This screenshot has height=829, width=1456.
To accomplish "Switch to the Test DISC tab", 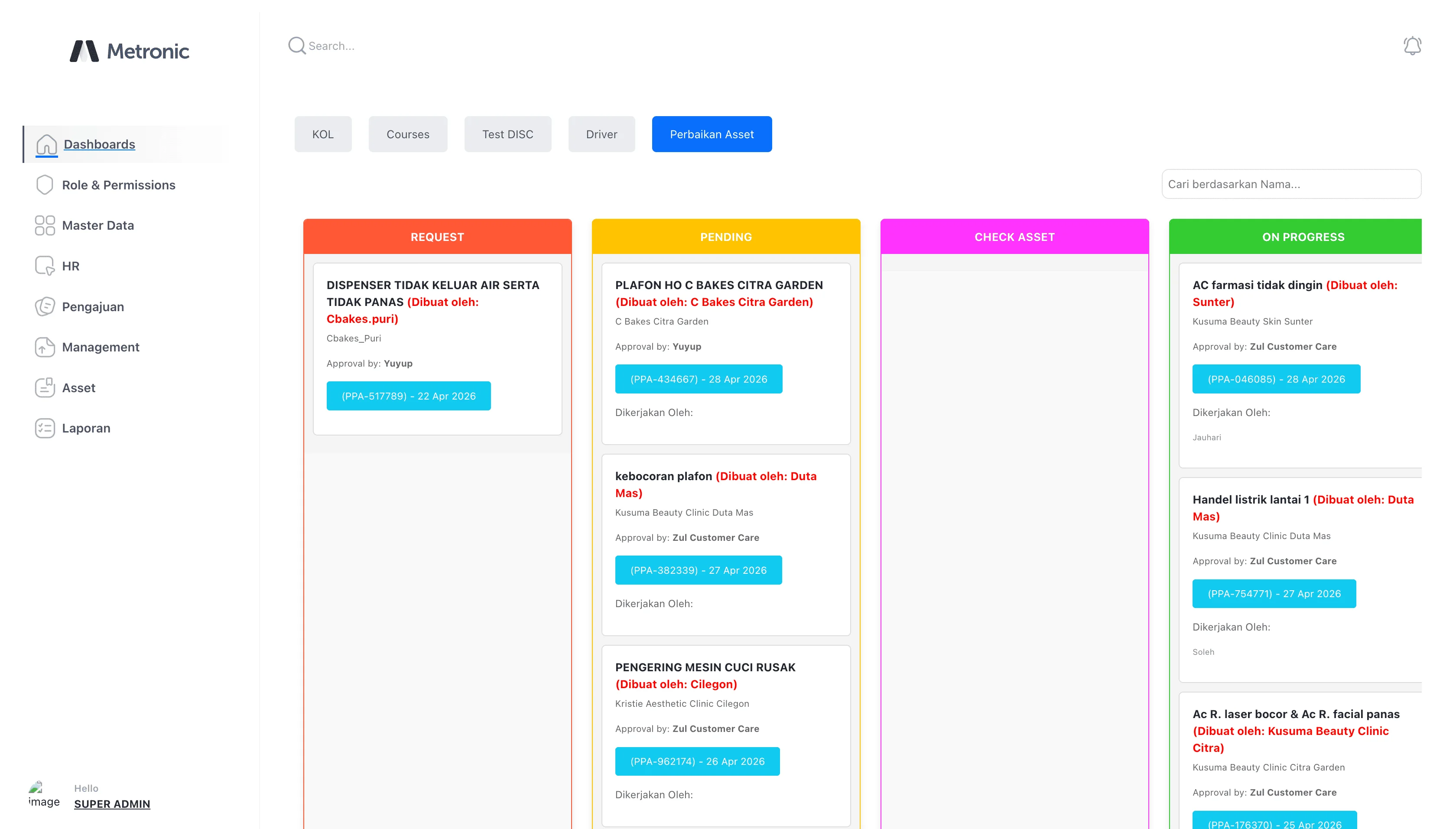I will (x=508, y=134).
